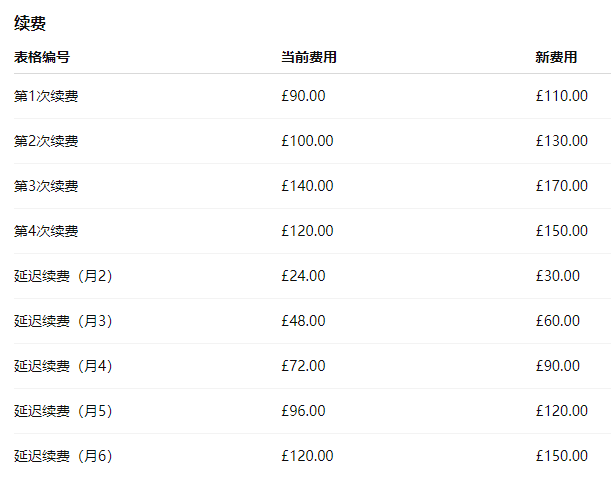Click the £140.00 current fee value
This screenshot has height=491, width=611.
307,186
